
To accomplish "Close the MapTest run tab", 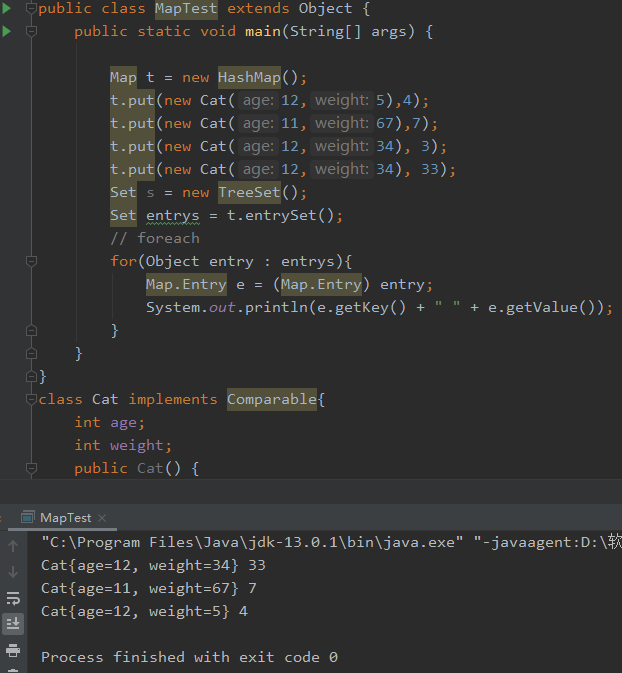I will point(102,518).
